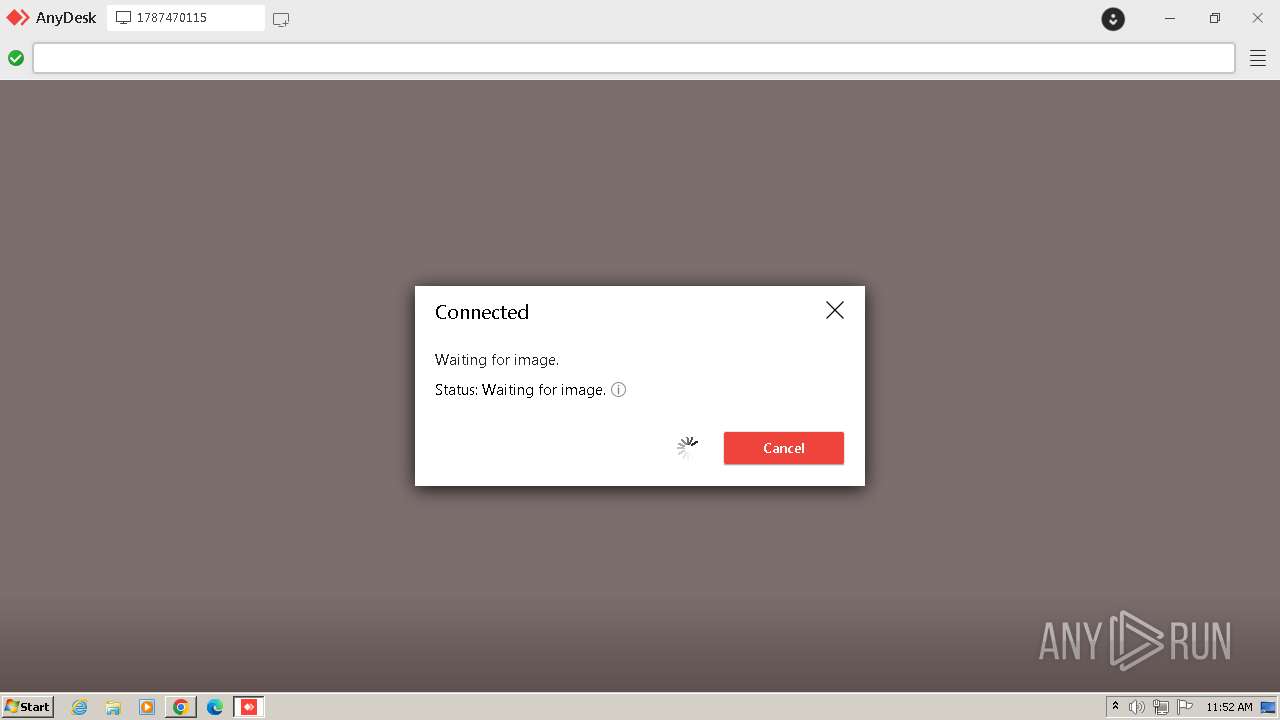Click the 'Status: Waiting for image.' line
The width and height of the screenshot is (1280, 720).
pyautogui.click(x=521, y=390)
